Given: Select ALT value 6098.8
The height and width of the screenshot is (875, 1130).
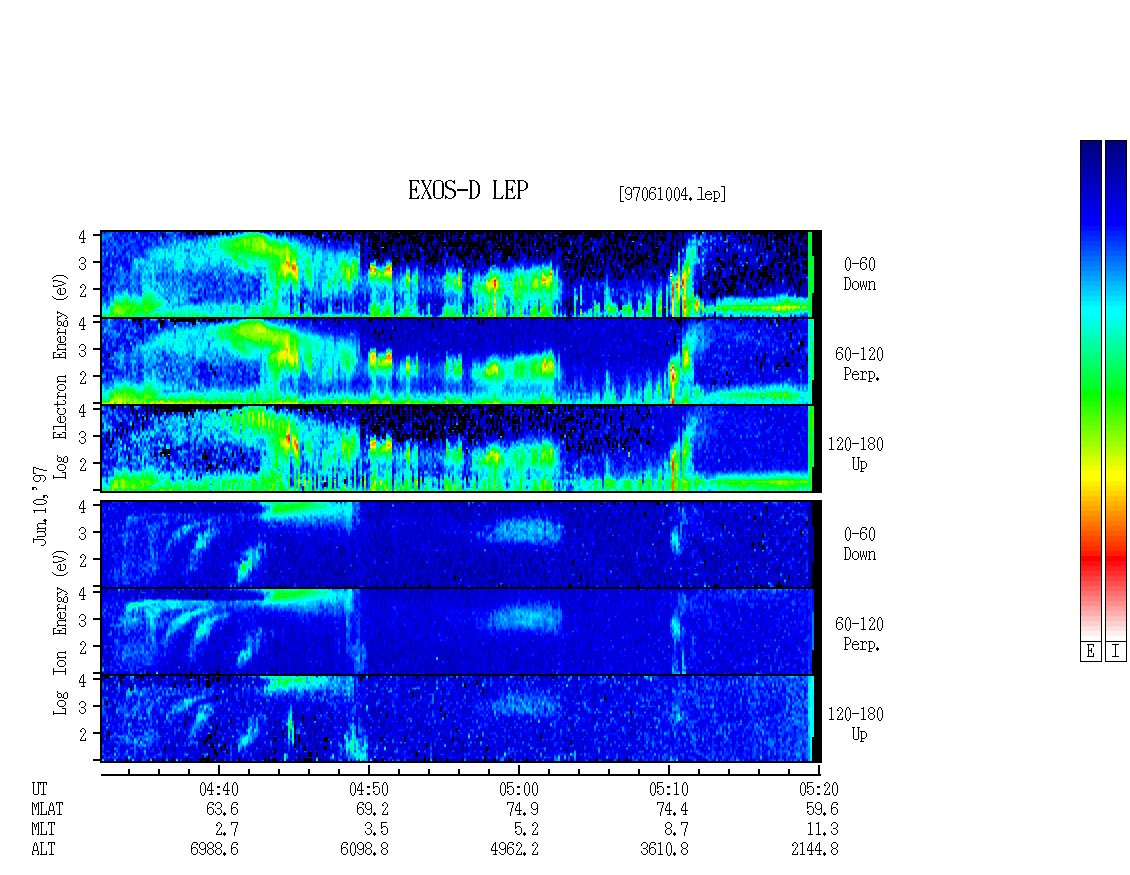Looking at the screenshot, I should [364, 850].
